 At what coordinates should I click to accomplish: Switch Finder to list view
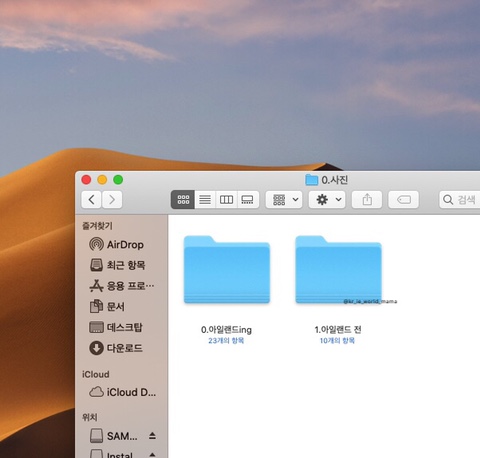pos(205,200)
